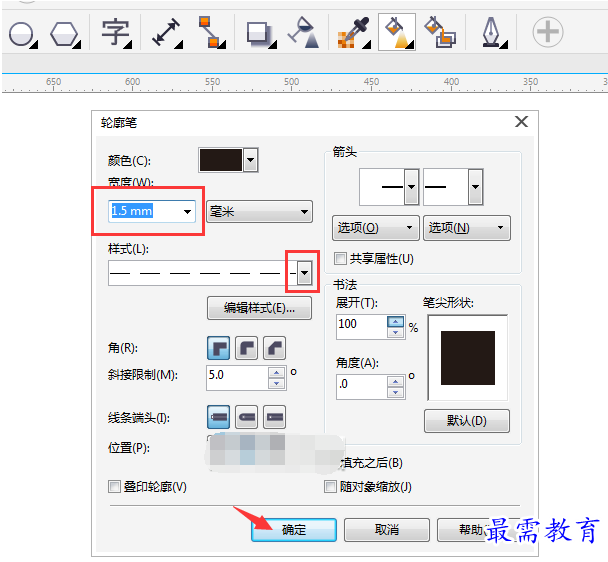Choose the butt line cap icon
Screen dimensions: 608x562
(x=218, y=417)
